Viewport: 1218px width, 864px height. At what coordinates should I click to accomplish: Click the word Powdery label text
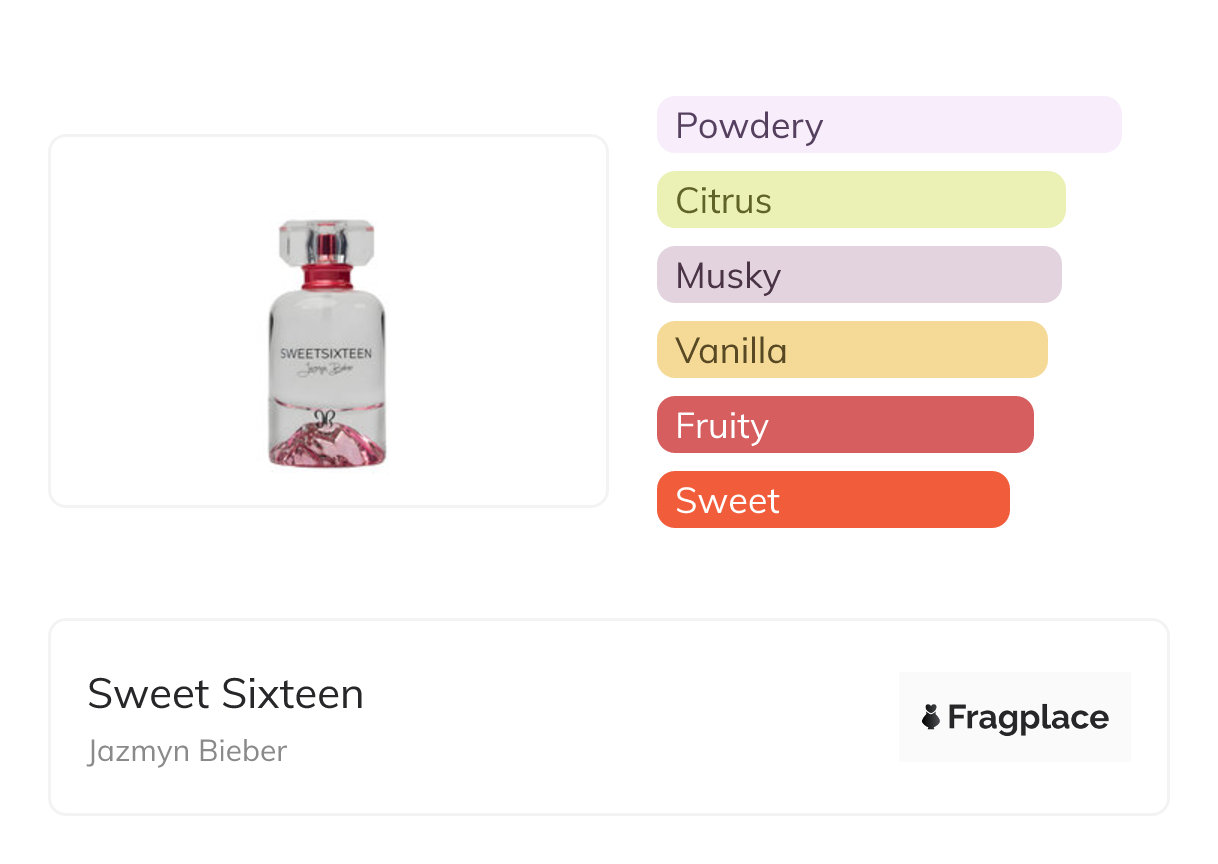(x=749, y=126)
